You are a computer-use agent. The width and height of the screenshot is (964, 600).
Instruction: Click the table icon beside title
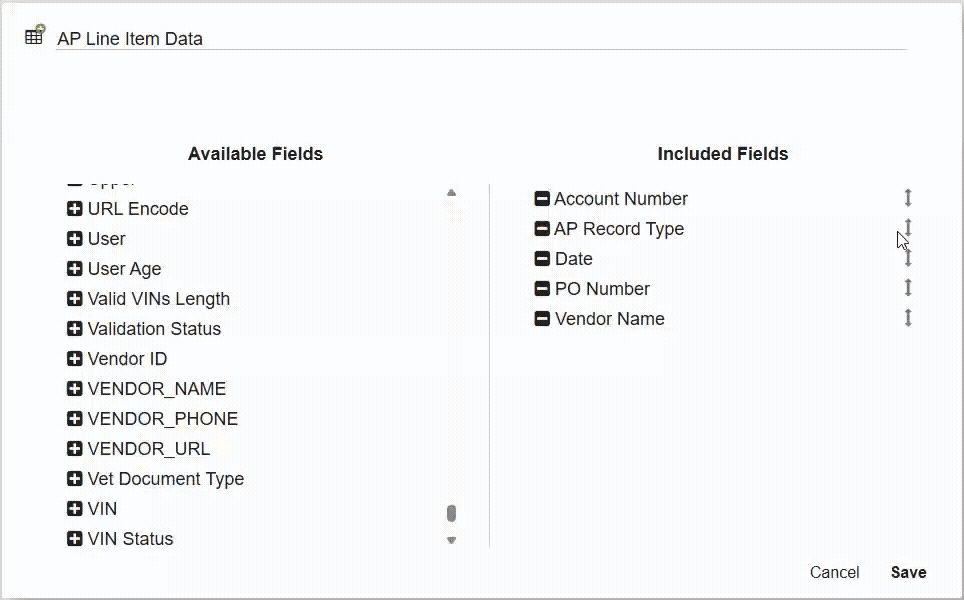point(35,34)
